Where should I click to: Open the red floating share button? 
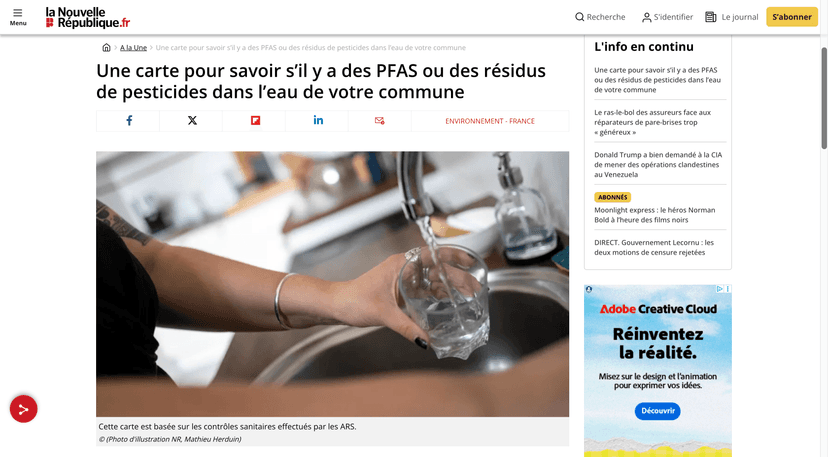click(x=23, y=409)
